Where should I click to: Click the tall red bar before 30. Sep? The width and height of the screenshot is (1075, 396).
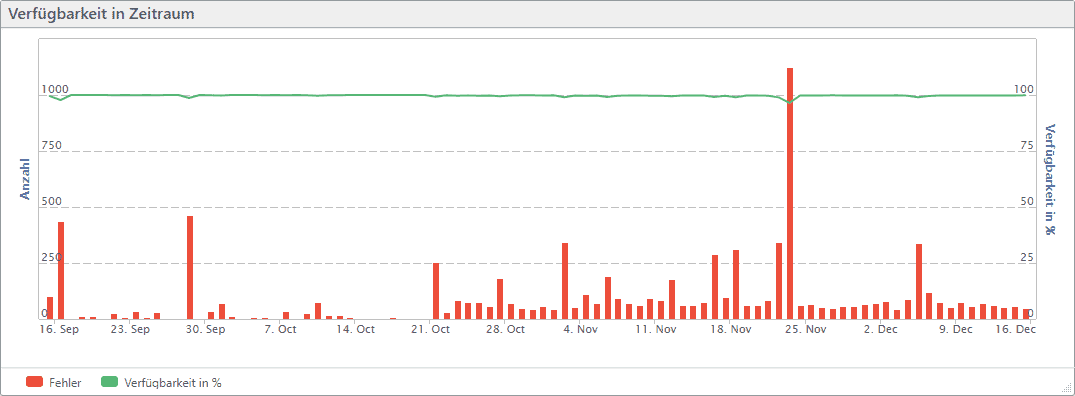coord(190,267)
